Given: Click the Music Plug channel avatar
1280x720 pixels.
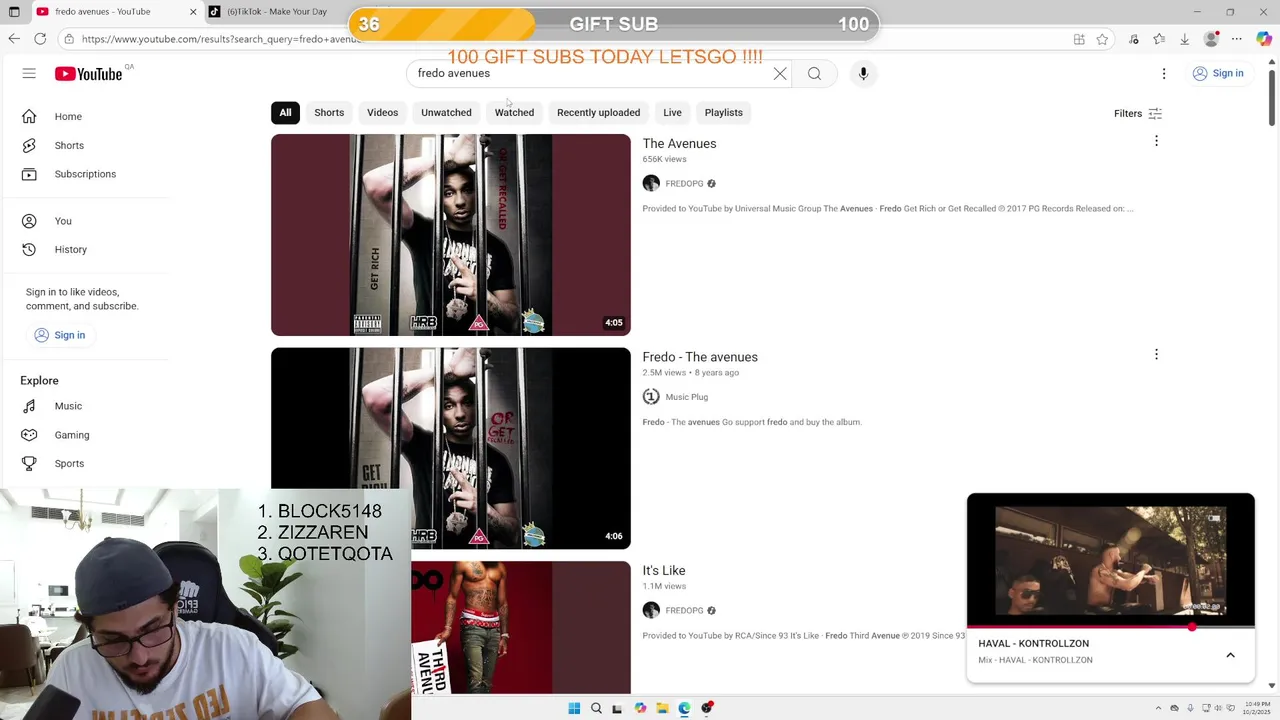Looking at the screenshot, I should coord(651,396).
